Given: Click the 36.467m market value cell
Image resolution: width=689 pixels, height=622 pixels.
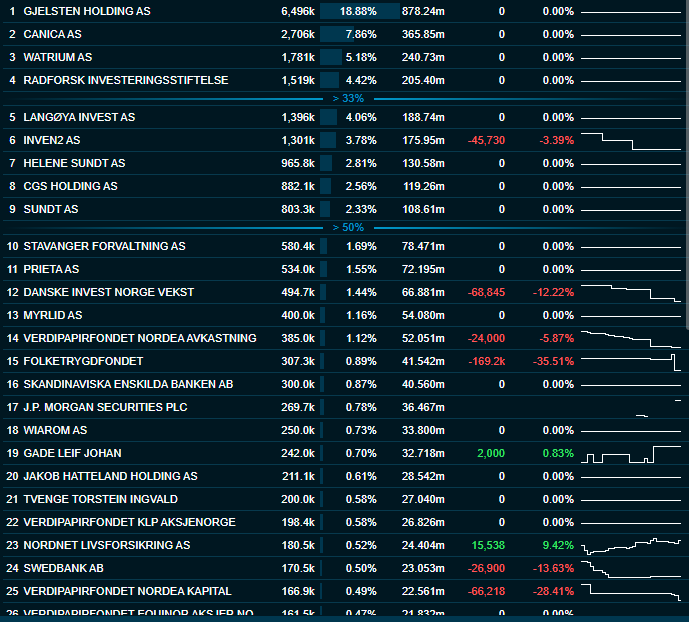Looking at the screenshot, I should pyautogui.click(x=423, y=407).
